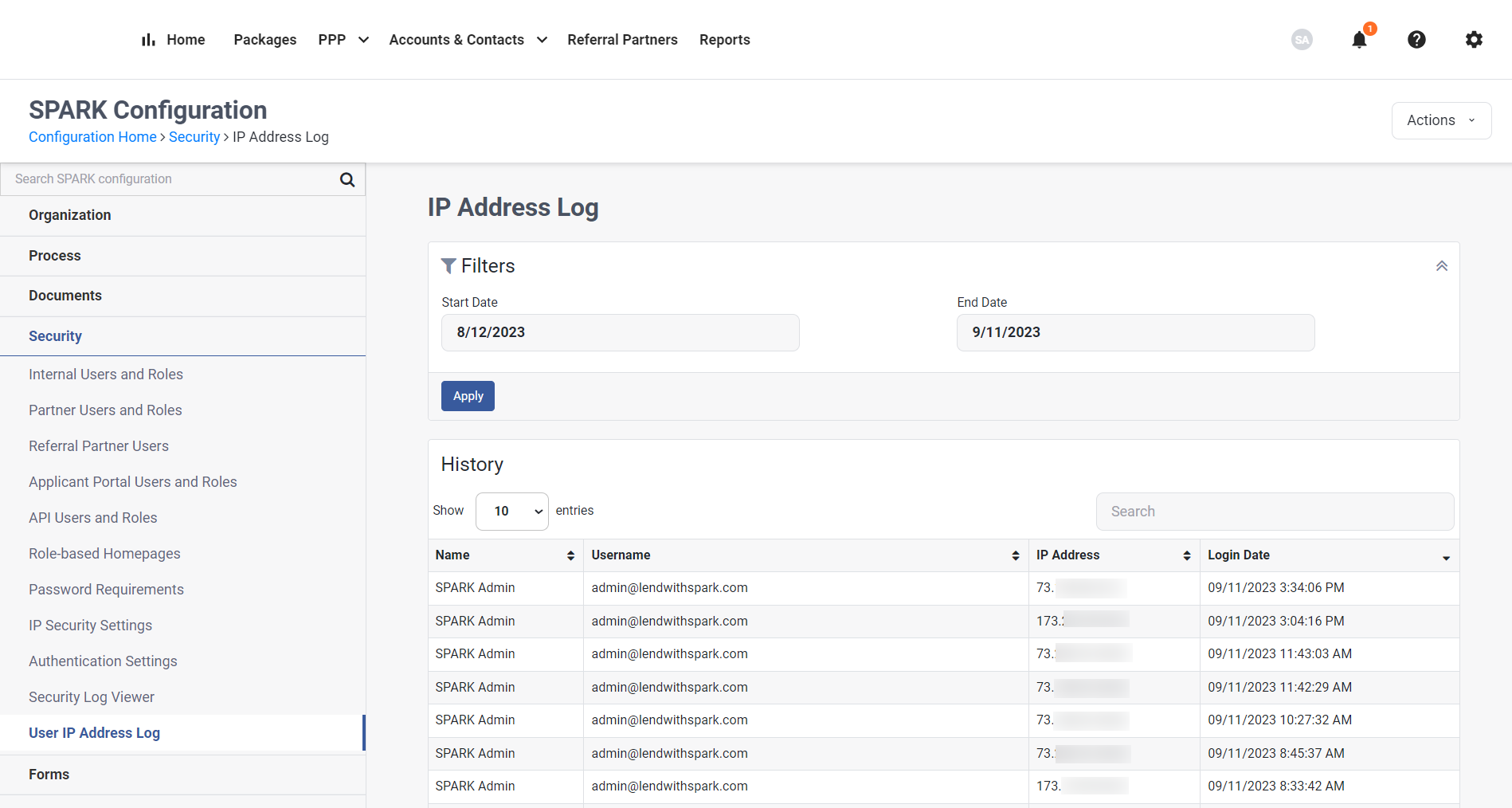This screenshot has height=808, width=1512.
Task: Sort by Username column arrows
Action: tap(1016, 555)
